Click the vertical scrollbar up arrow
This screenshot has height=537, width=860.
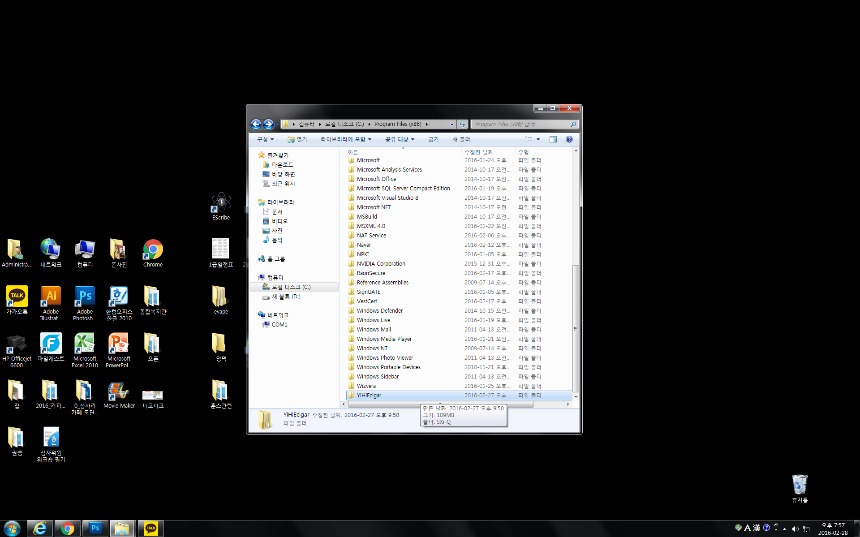(x=575, y=151)
